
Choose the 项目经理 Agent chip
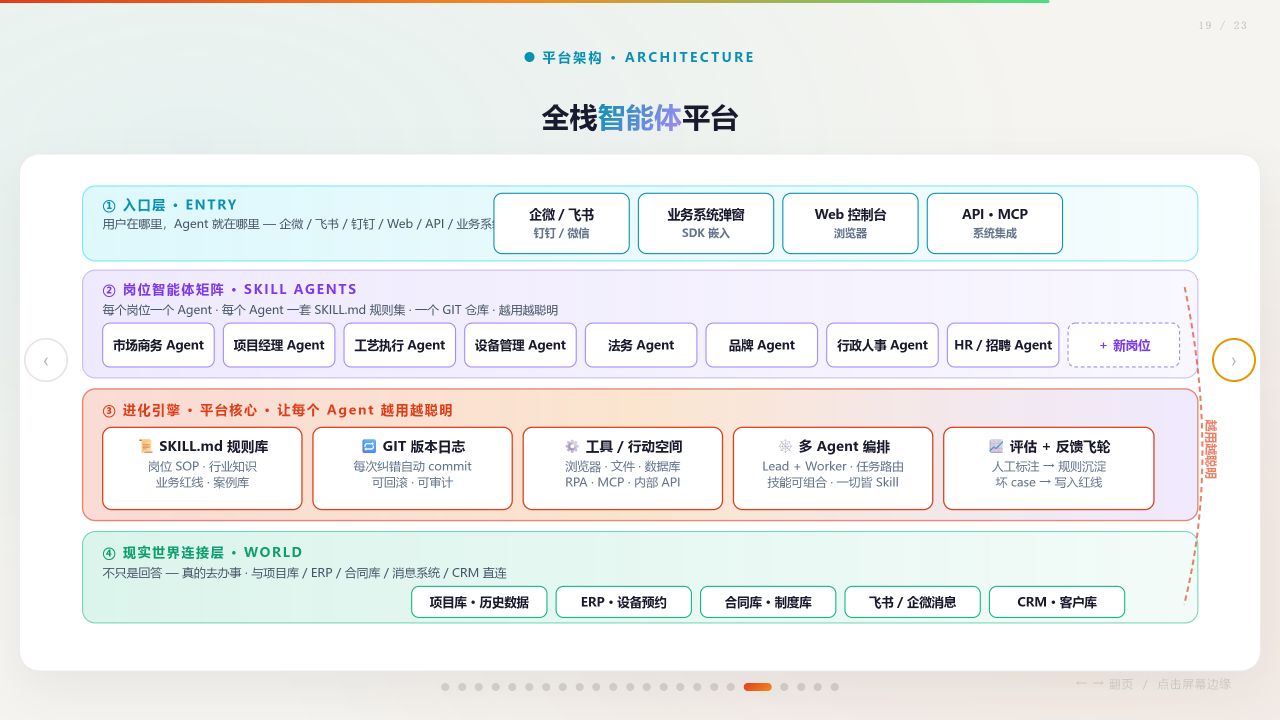[x=279, y=345]
